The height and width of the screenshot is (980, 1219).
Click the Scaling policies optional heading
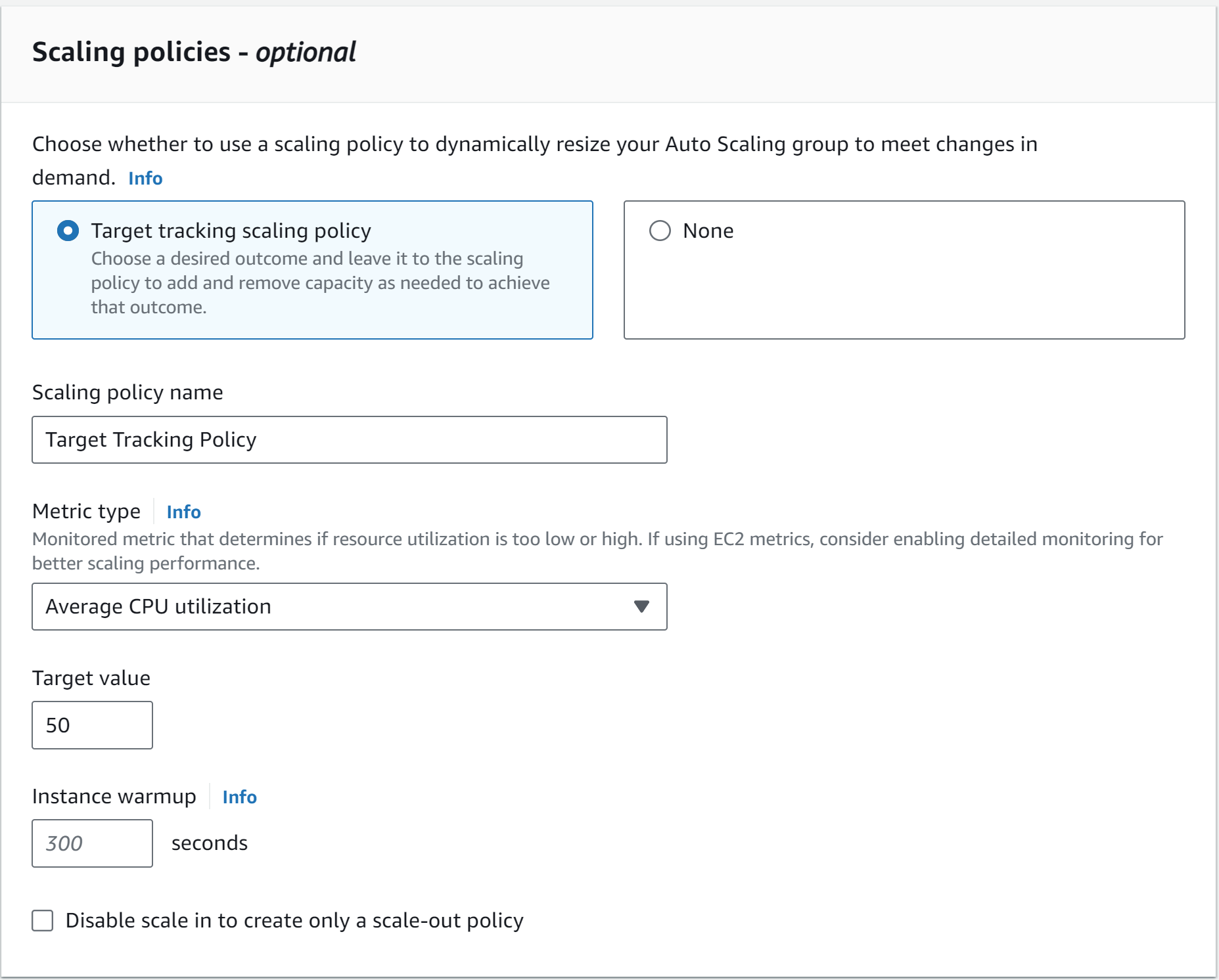194,52
